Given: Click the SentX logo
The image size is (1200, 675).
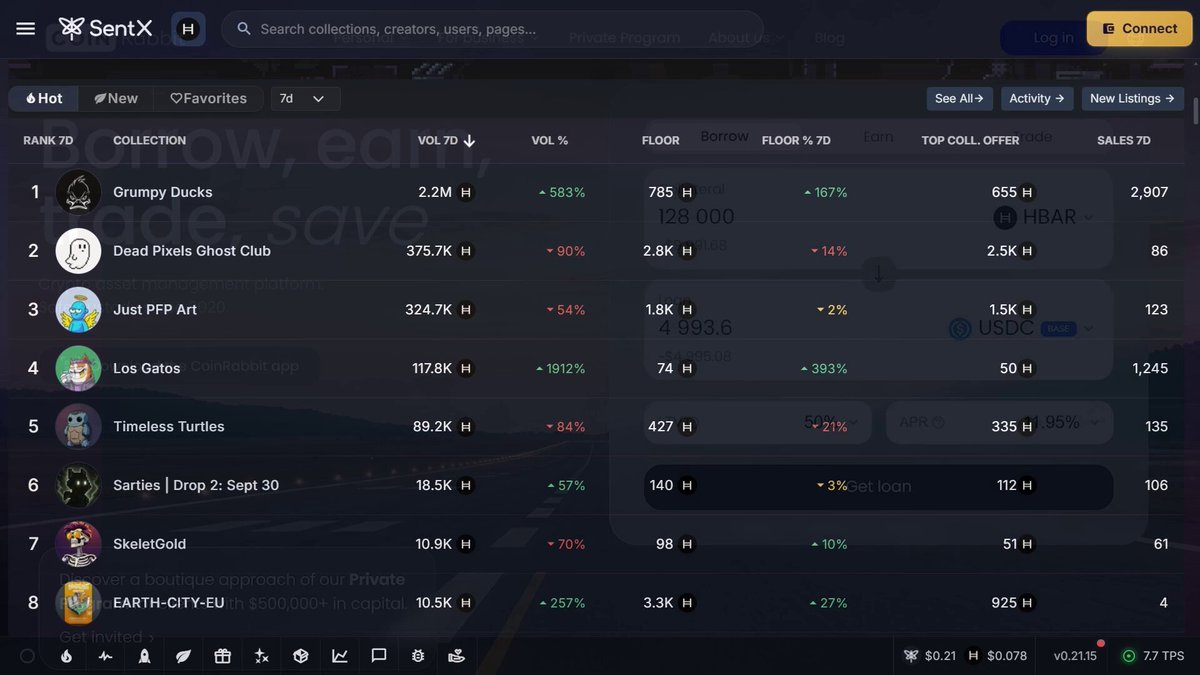Looking at the screenshot, I should pos(105,28).
